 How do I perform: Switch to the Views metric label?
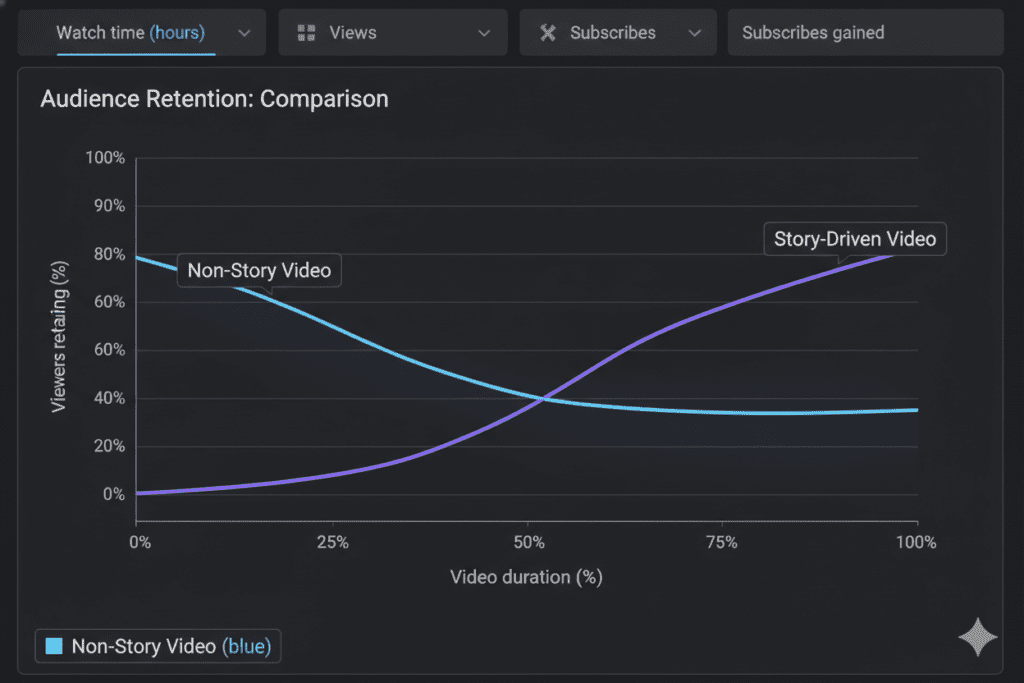352,33
